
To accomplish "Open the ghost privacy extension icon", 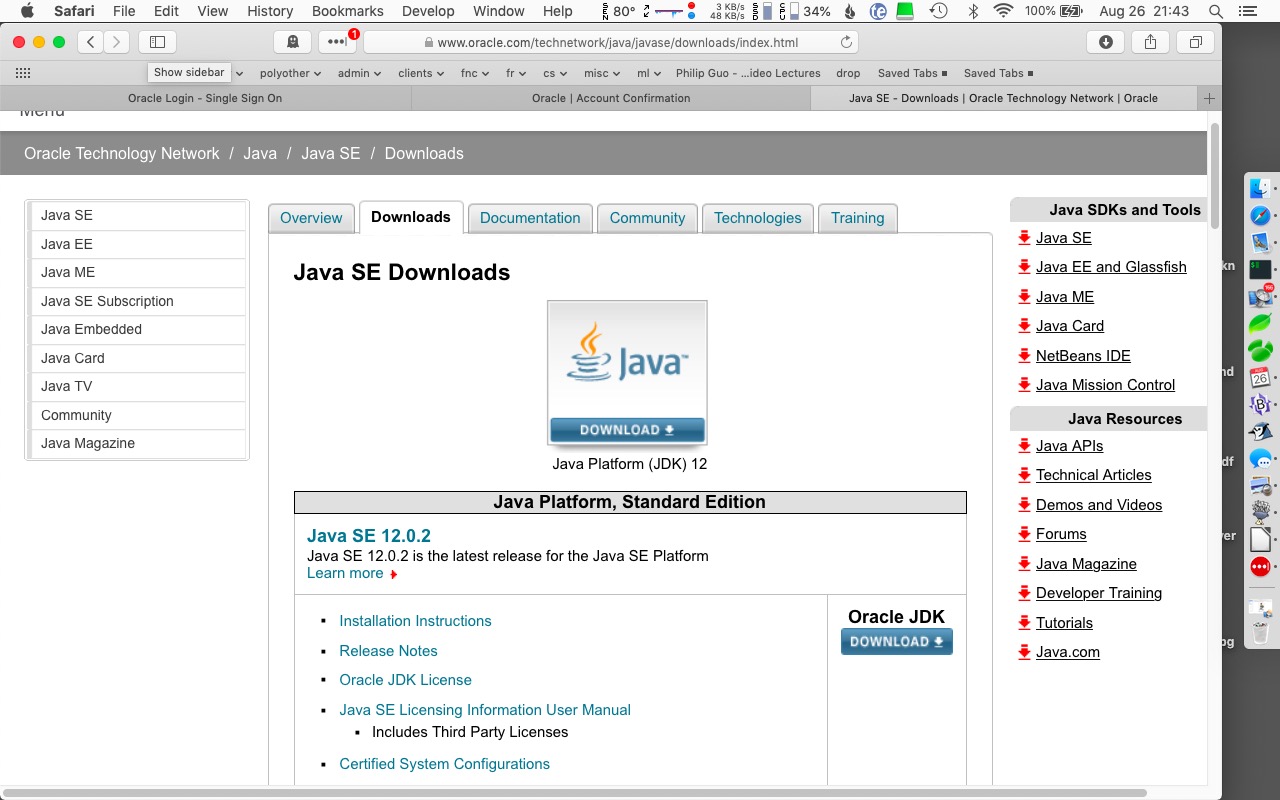I will (x=292, y=42).
